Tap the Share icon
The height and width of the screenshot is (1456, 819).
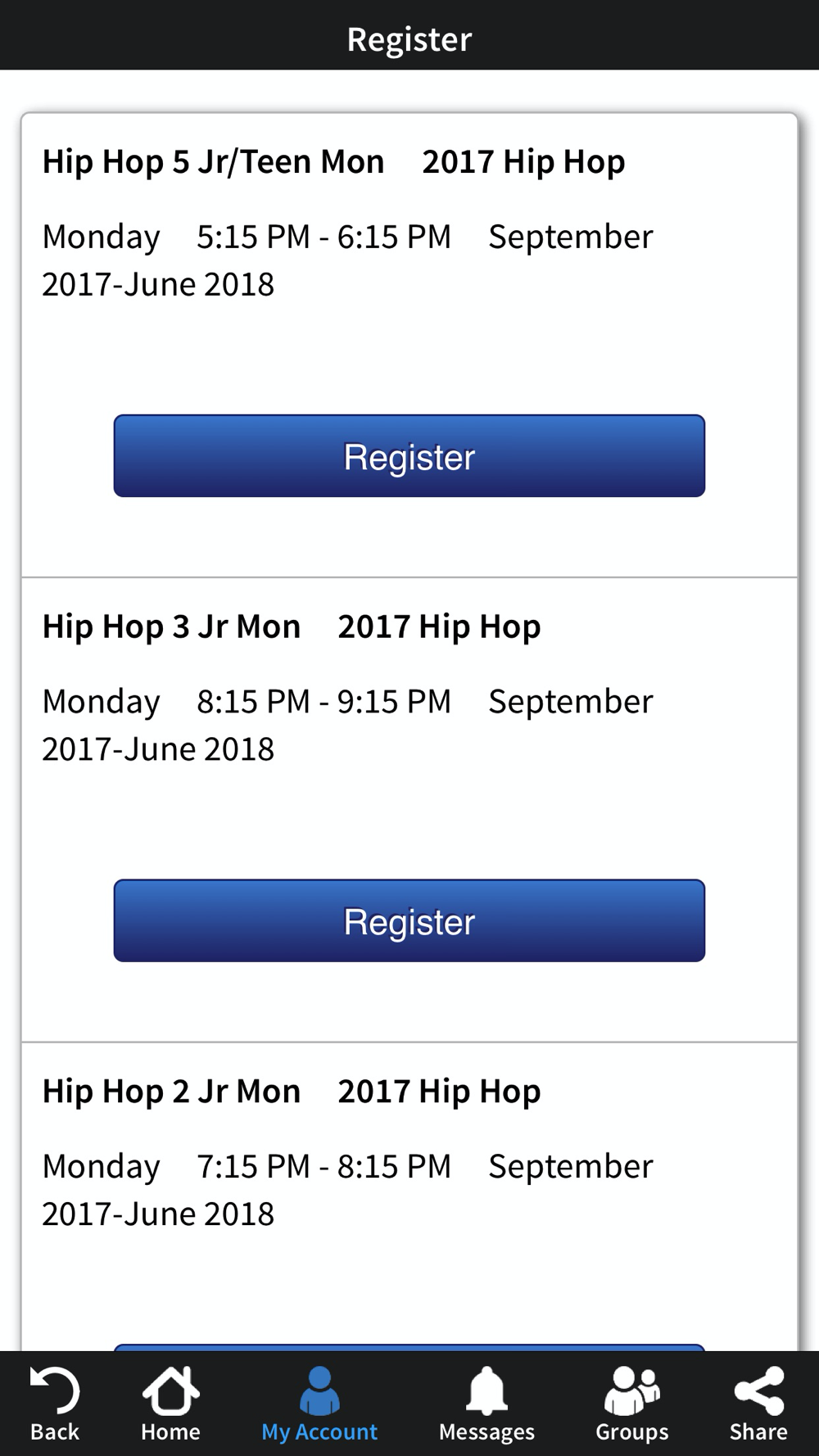click(759, 1390)
